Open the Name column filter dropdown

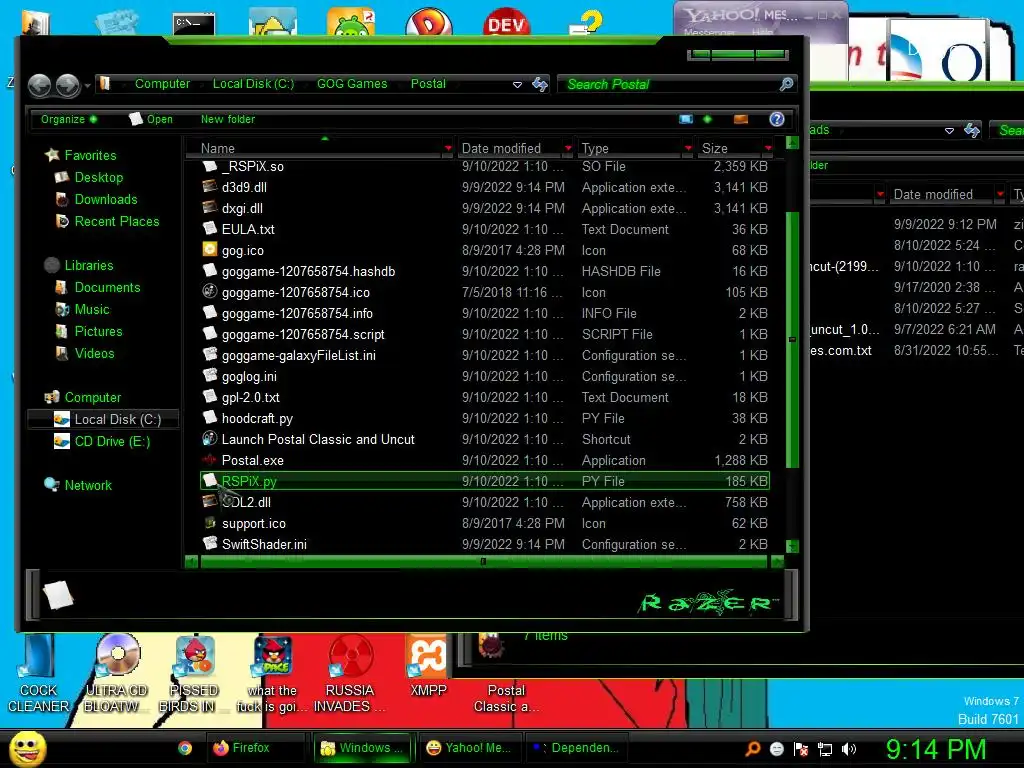pos(448,148)
